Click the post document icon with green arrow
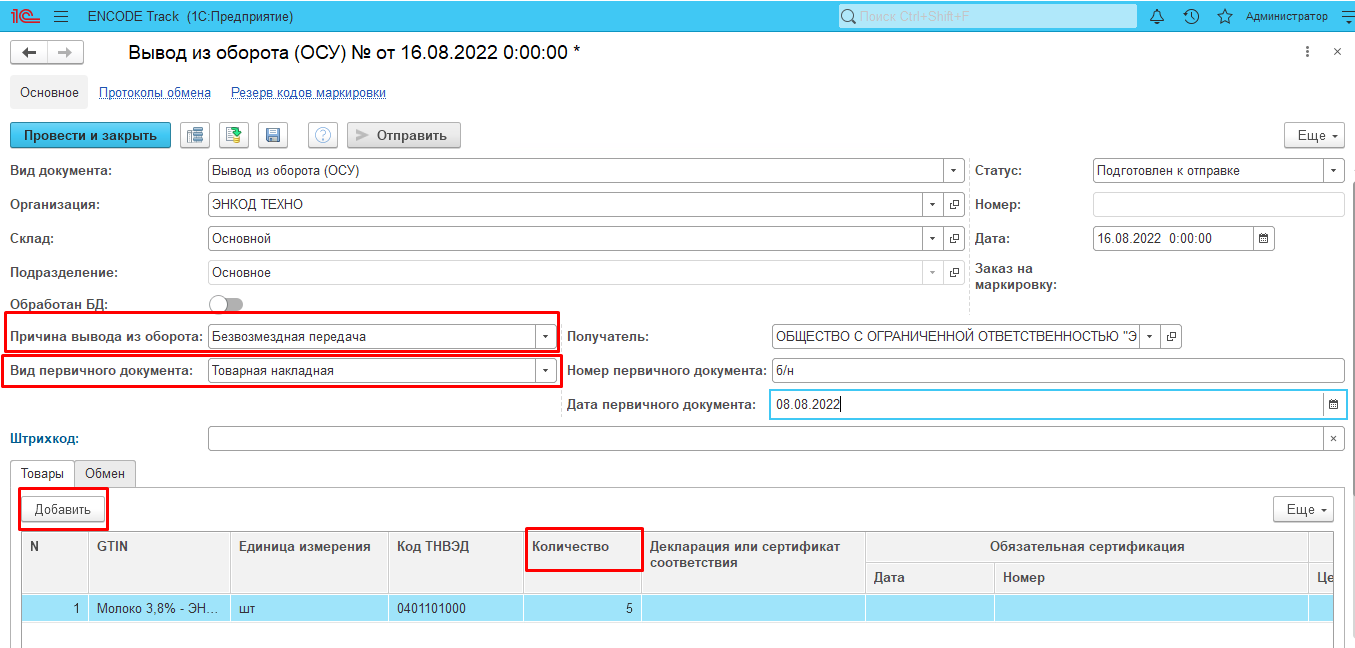Viewport: 1355px width, 648px height. [234, 135]
